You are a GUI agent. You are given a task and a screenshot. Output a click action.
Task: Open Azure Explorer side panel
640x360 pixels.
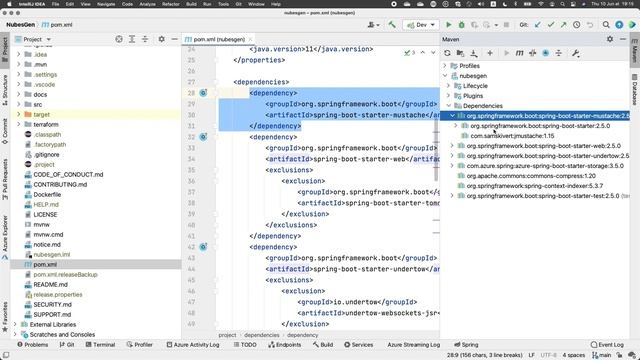pos(5,238)
